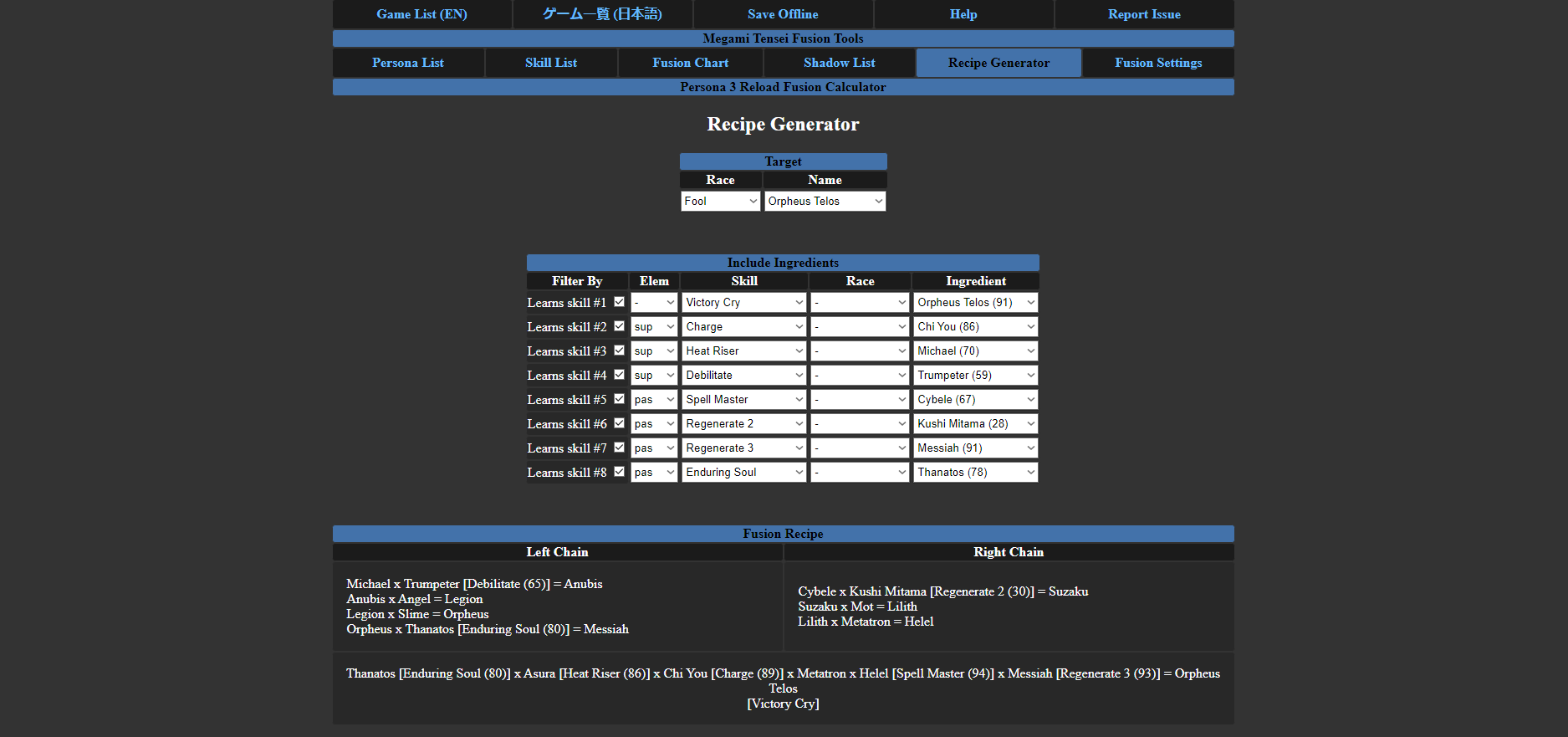Click the 'Suzaku x Mot = Lilith' line
The height and width of the screenshot is (737, 1568).
[x=857, y=606]
